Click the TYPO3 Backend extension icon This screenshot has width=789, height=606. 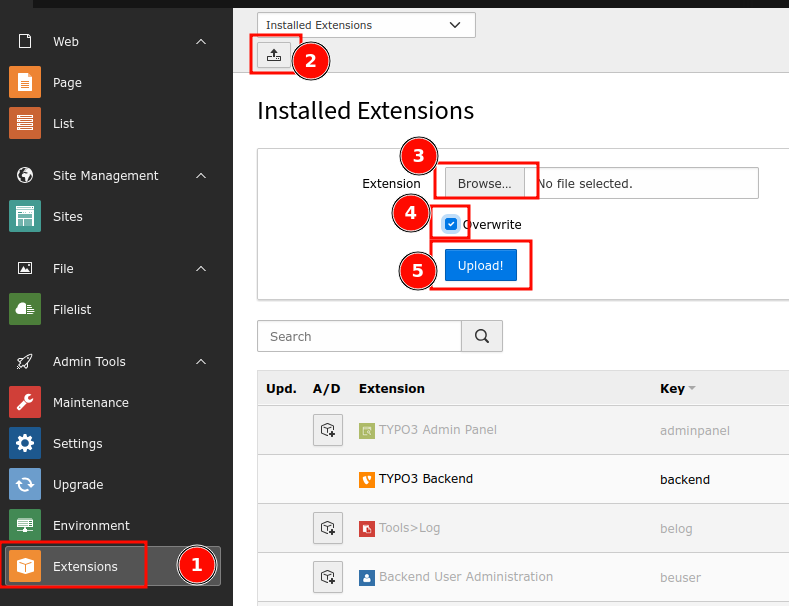click(366, 480)
